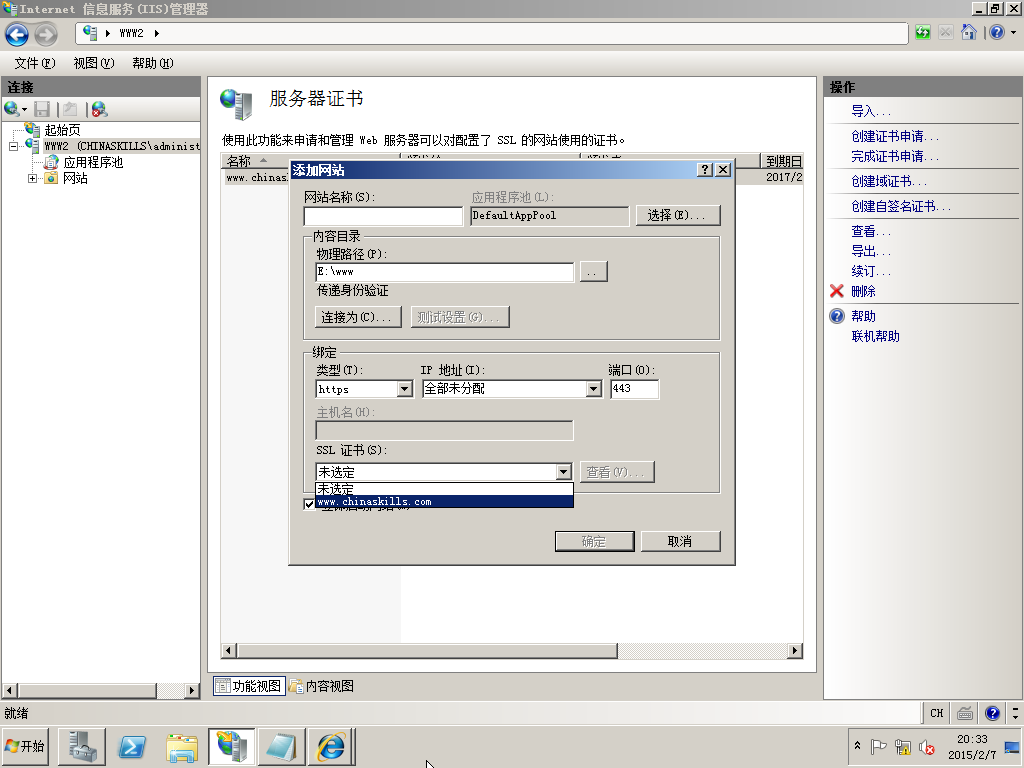Click the network tray icon
Viewport: 1024px width, 768px height.
pos(903,746)
